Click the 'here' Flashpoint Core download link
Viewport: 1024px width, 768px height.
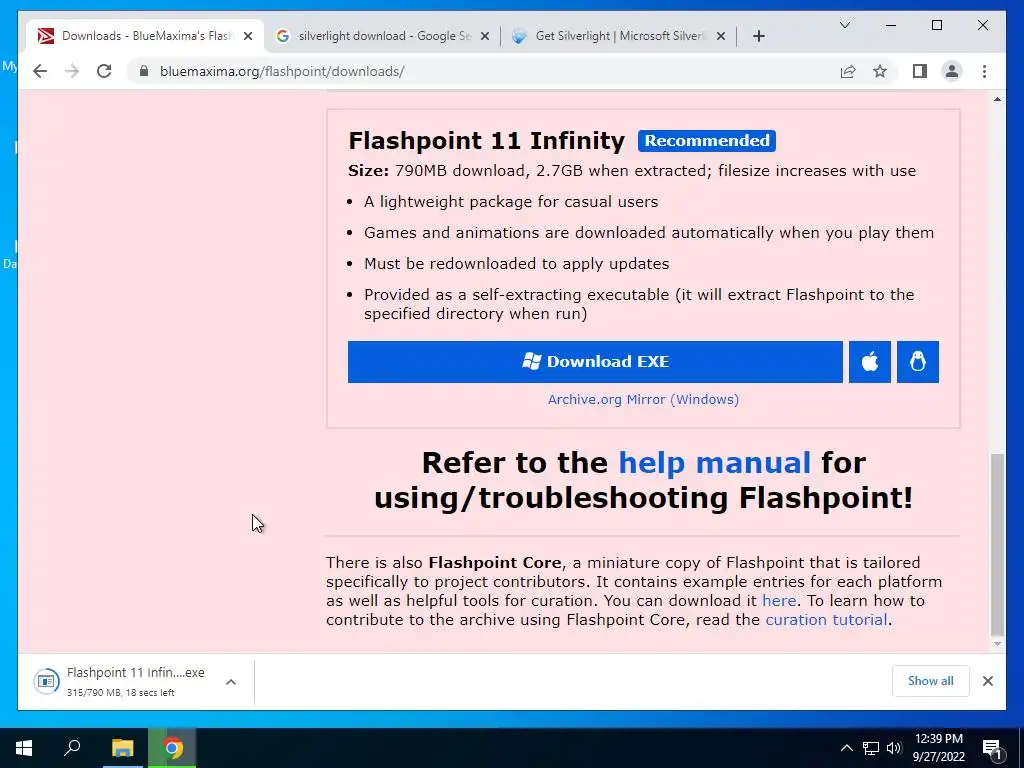pyautogui.click(x=779, y=600)
